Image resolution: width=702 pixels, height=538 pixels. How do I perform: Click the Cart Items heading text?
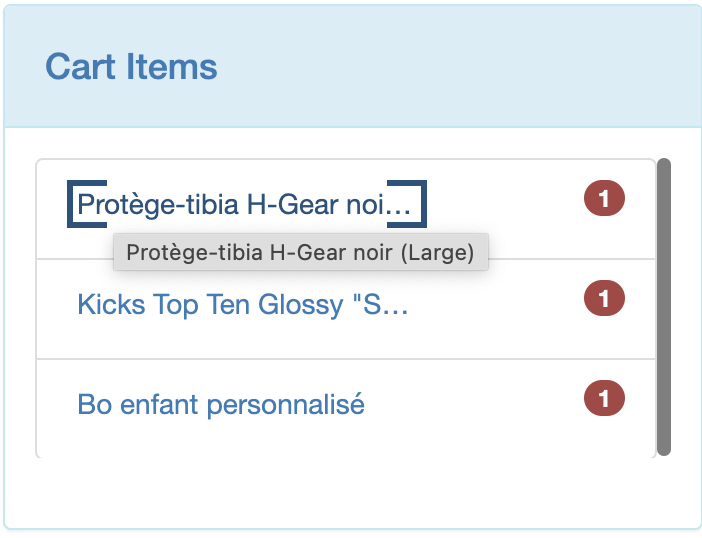click(131, 67)
